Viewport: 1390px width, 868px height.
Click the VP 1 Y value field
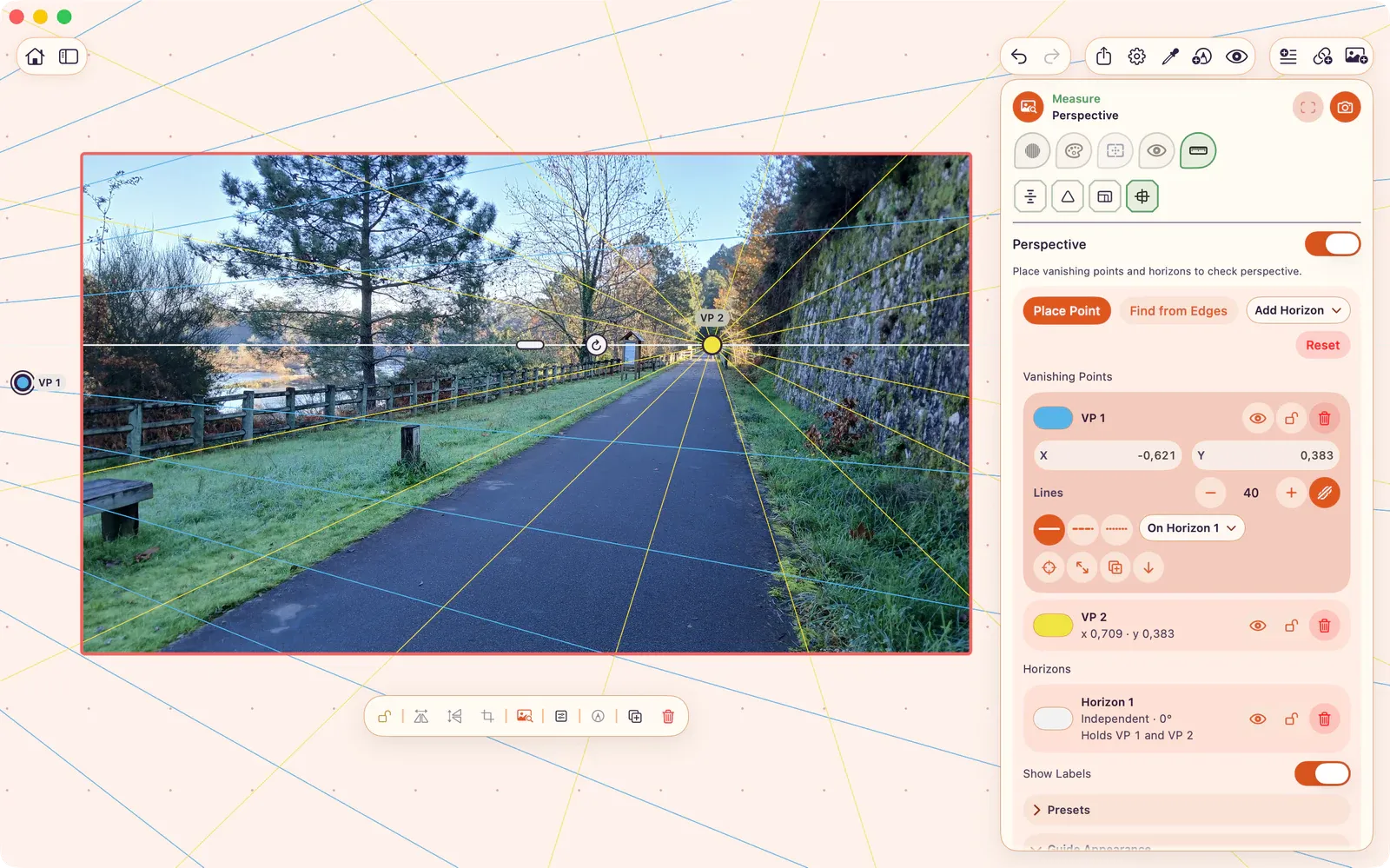1265,455
